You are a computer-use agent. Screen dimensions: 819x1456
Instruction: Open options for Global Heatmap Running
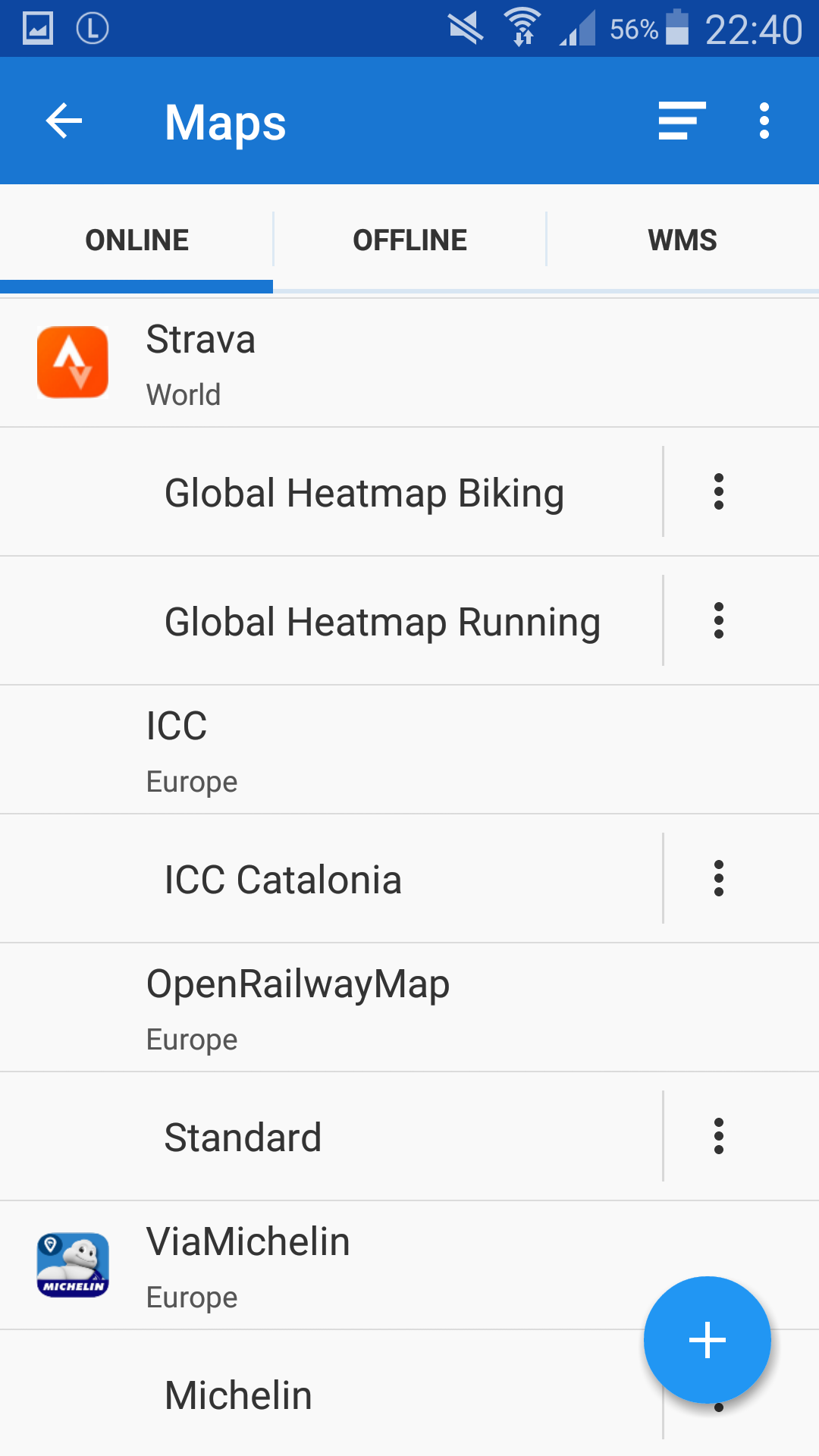[x=718, y=620]
